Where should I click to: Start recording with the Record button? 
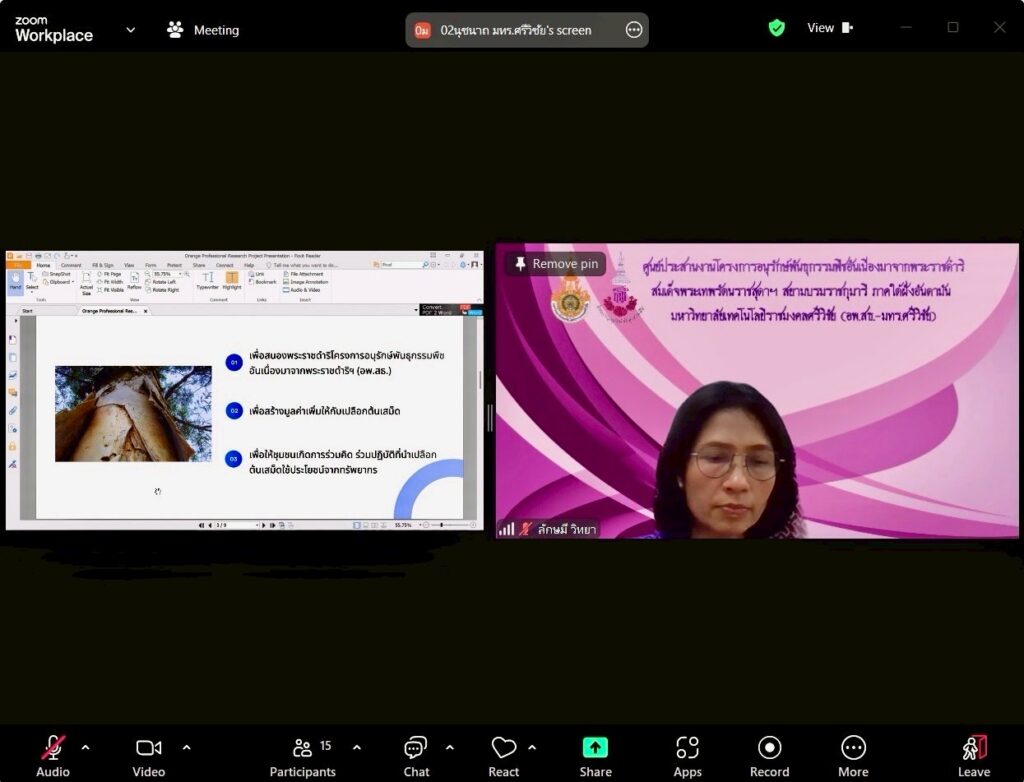tap(769, 757)
